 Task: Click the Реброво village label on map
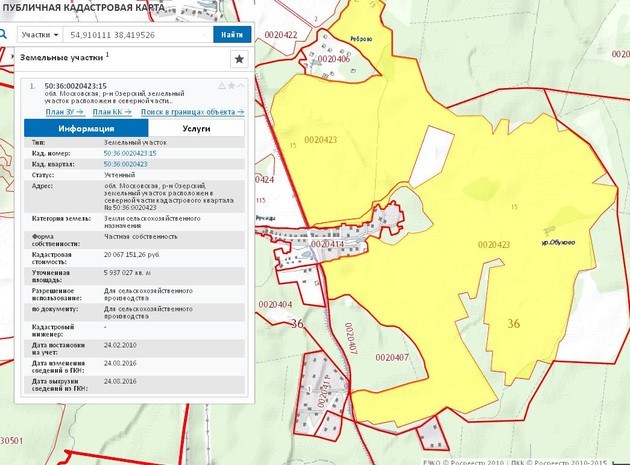point(361,39)
